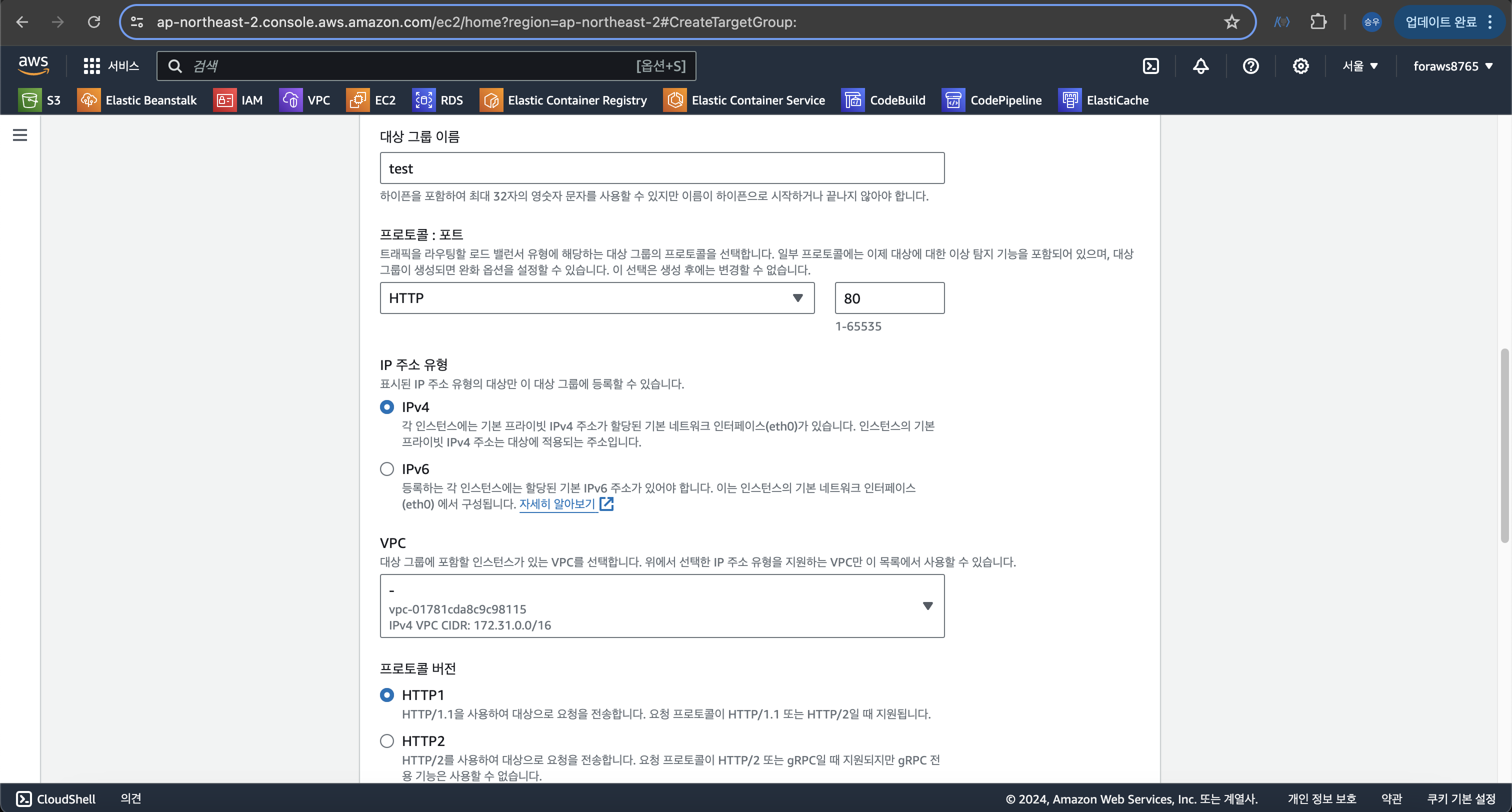
Task: Open the foraws8765 account menu
Action: [x=1452, y=66]
